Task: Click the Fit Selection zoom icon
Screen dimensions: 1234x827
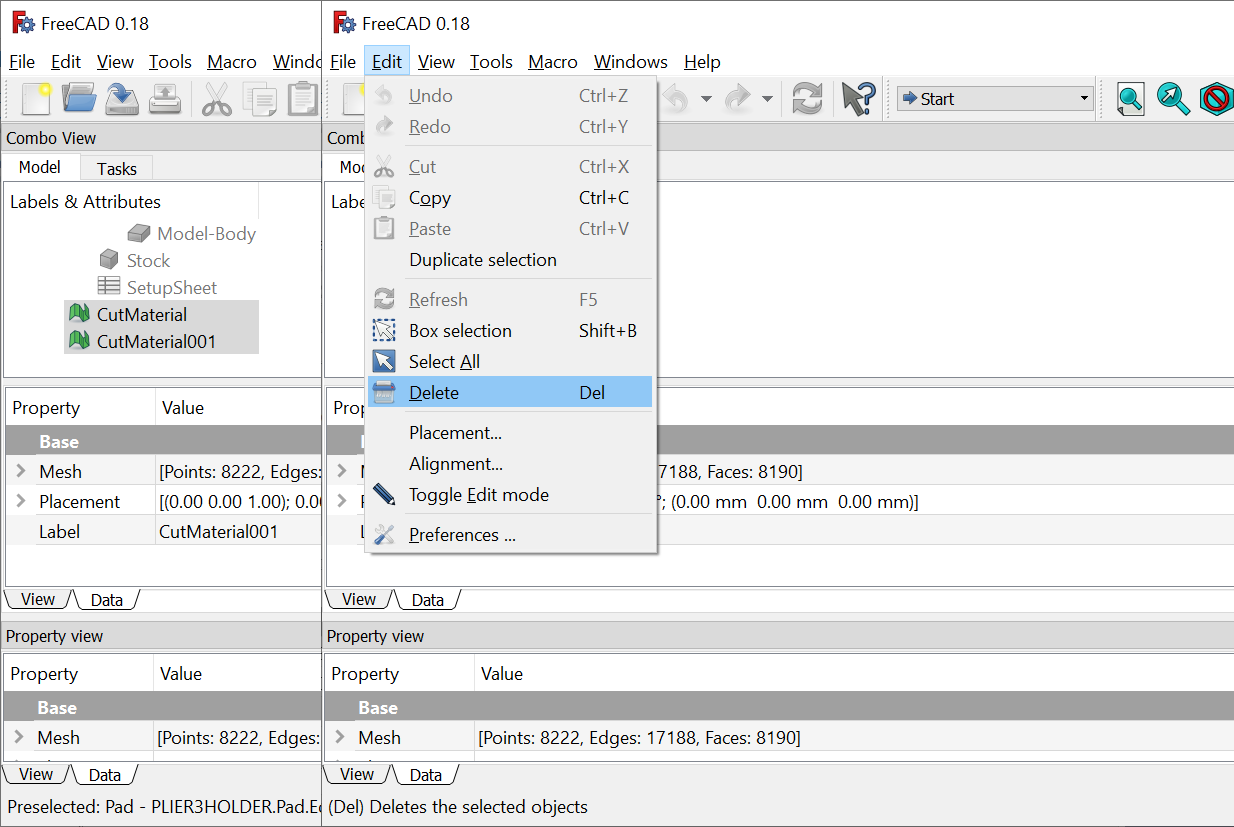Action: pos(1173,98)
